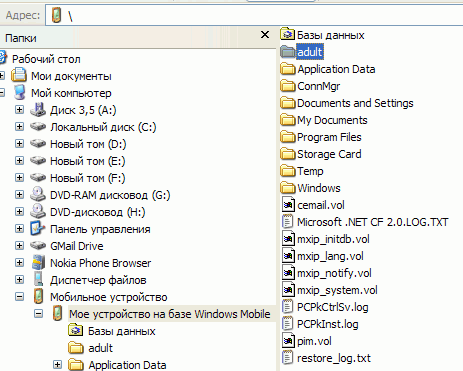This screenshot has width=463, height=371.
Task: Select Рабочий стол in folder tree
Action: [x=46, y=59]
